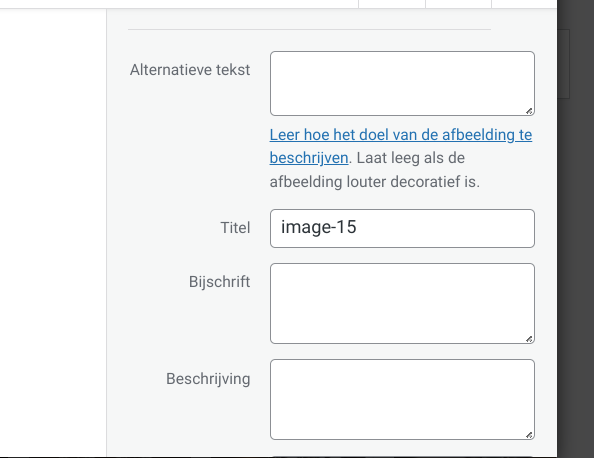Click into the Titel input field
Viewport: 594px width, 458px height.
coord(402,228)
